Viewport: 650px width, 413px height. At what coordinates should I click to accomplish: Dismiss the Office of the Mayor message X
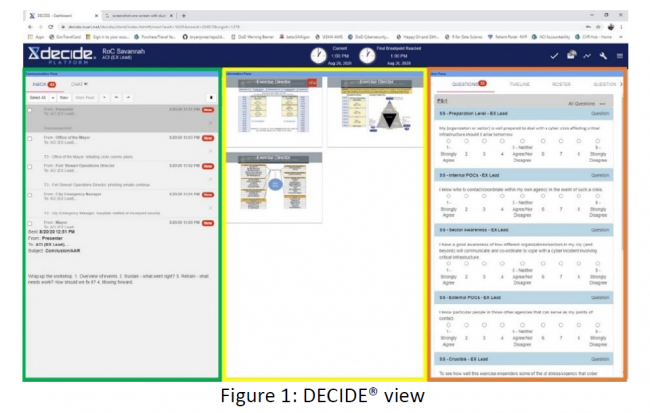tap(211, 151)
